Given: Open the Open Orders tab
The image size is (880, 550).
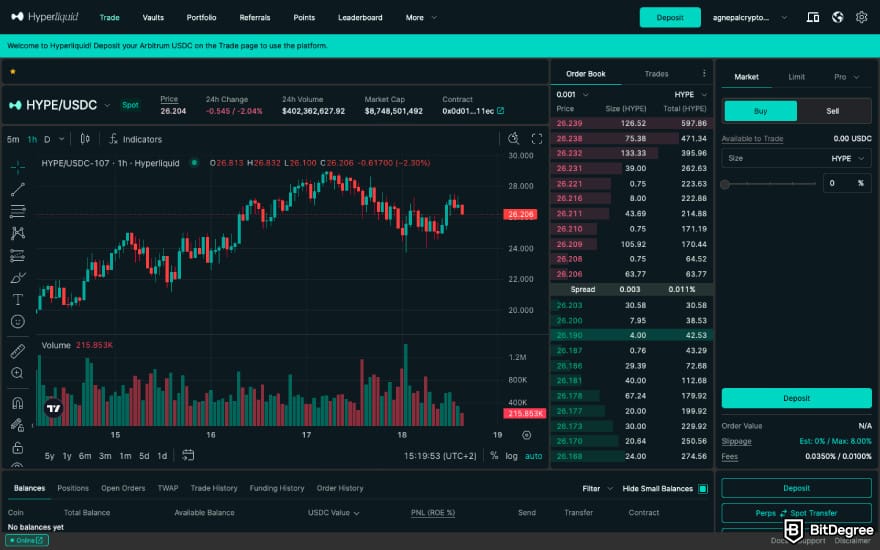Looking at the screenshot, I should [123, 488].
